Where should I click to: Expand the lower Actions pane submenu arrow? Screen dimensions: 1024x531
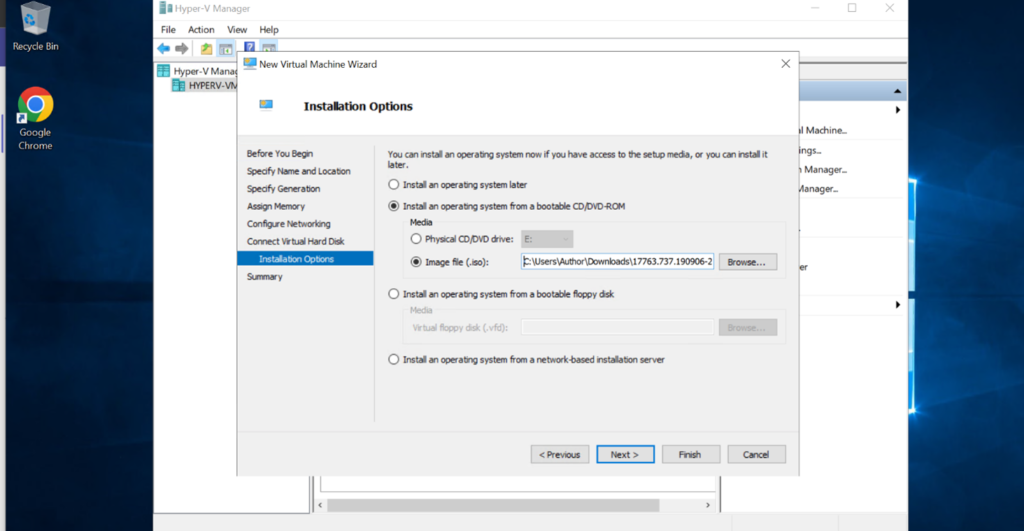pyautogui.click(x=898, y=305)
